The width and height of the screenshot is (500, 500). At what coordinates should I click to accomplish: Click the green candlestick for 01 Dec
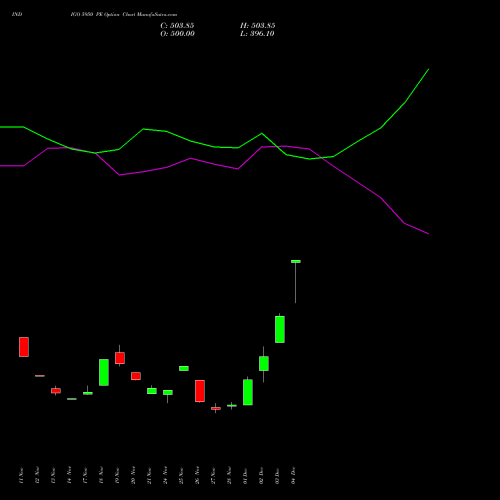248,392
